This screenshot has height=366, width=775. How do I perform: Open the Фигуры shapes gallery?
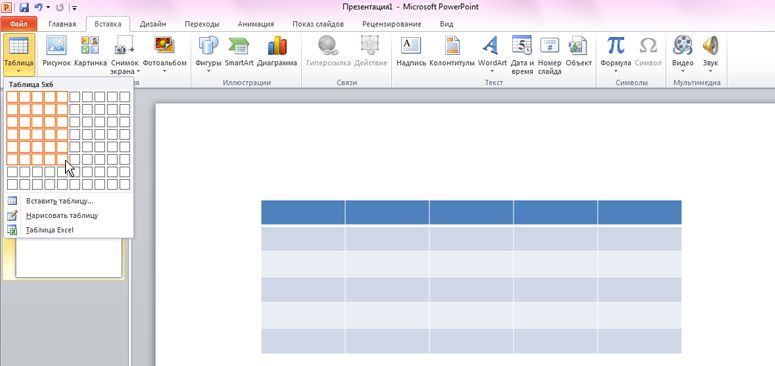pos(208,54)
